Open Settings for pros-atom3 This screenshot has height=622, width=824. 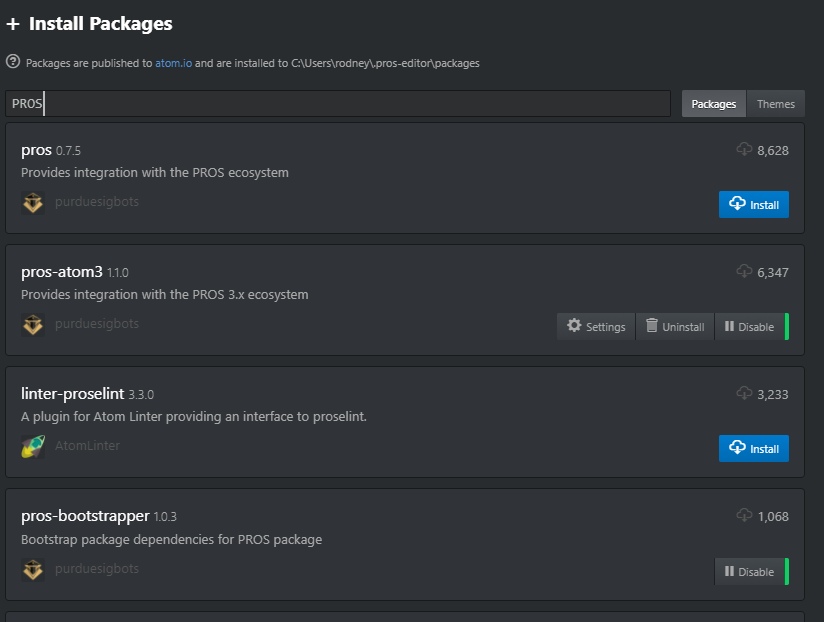596,327
